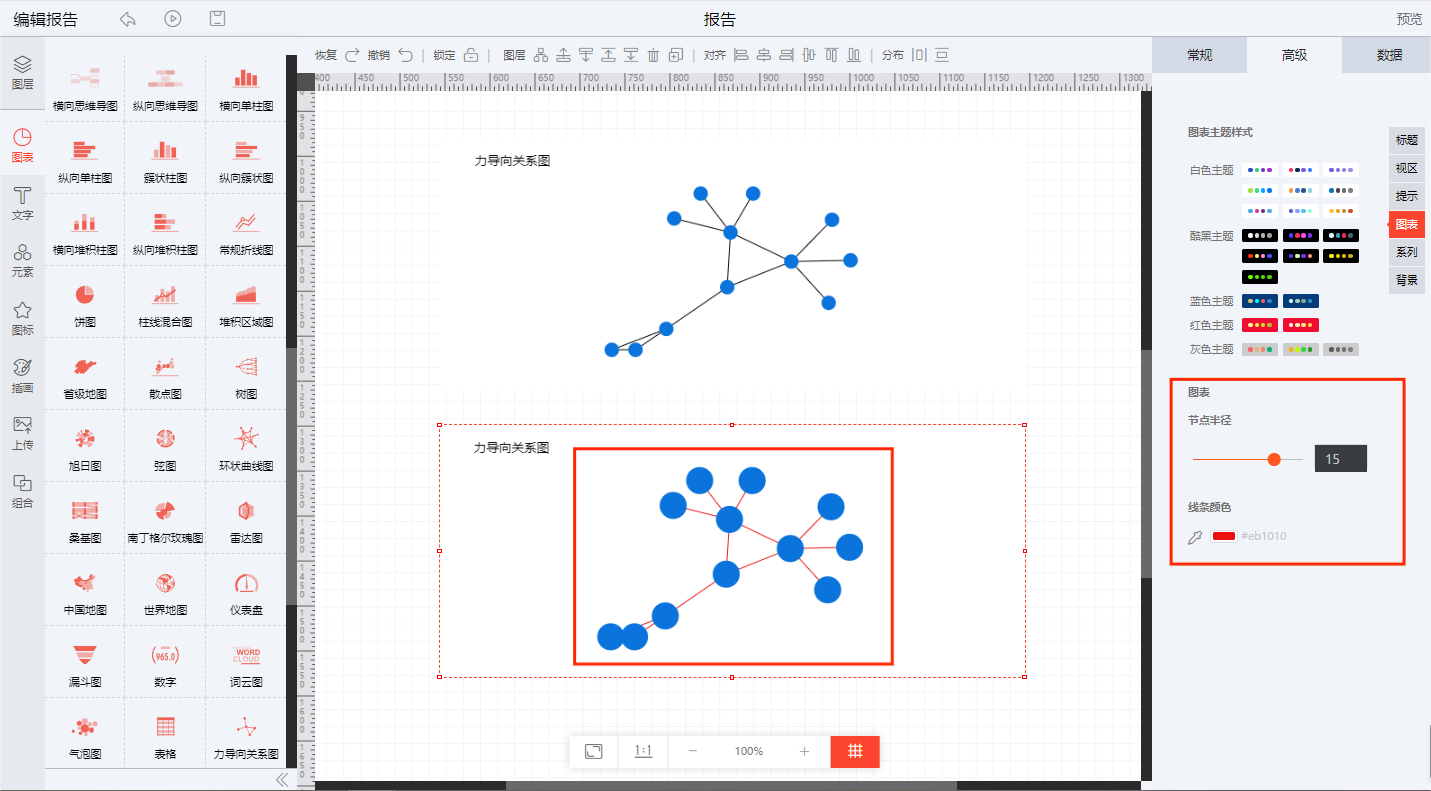1431x791 pixels.
Task: Toggle the grid display button
Action: (855, 751)
